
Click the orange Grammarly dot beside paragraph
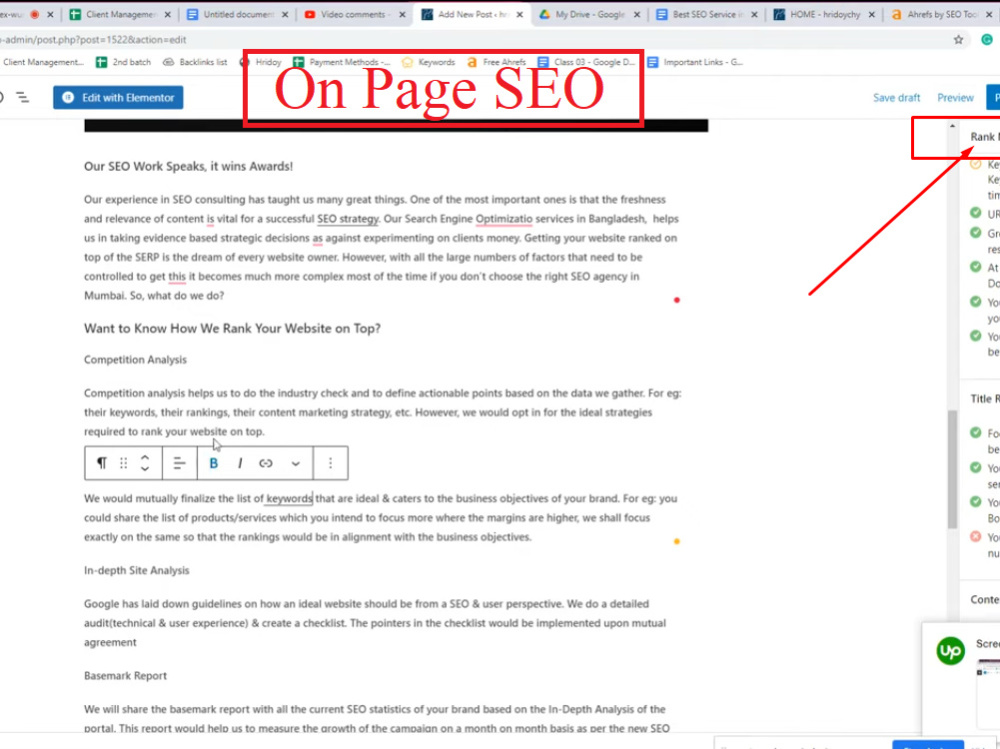pyautogui.click(x=677, y=542)
